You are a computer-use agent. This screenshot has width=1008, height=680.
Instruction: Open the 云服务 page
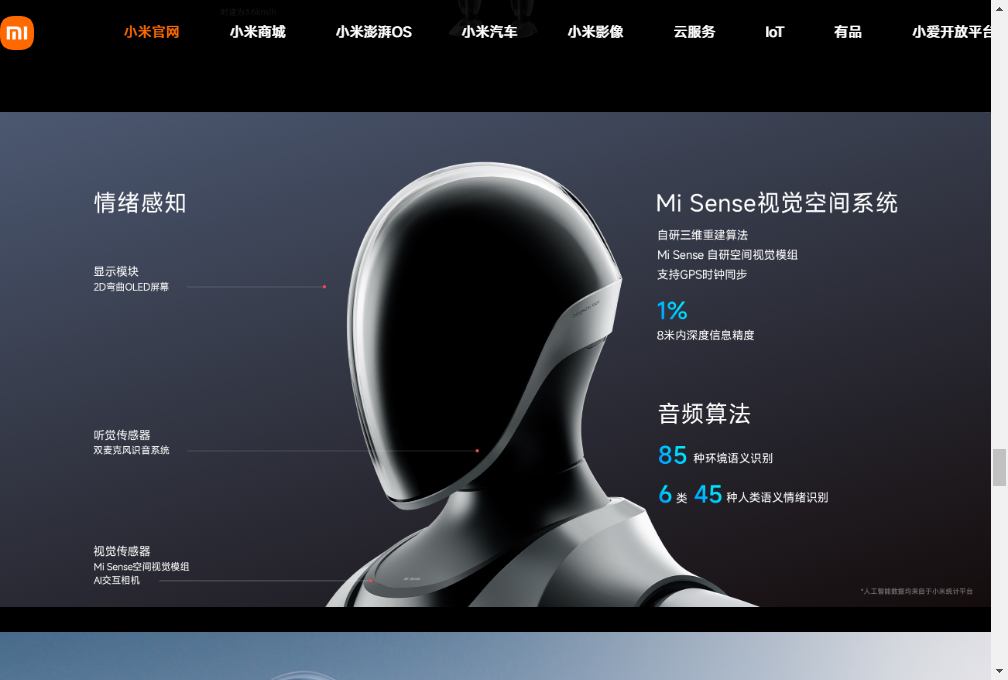pos(694,31)
